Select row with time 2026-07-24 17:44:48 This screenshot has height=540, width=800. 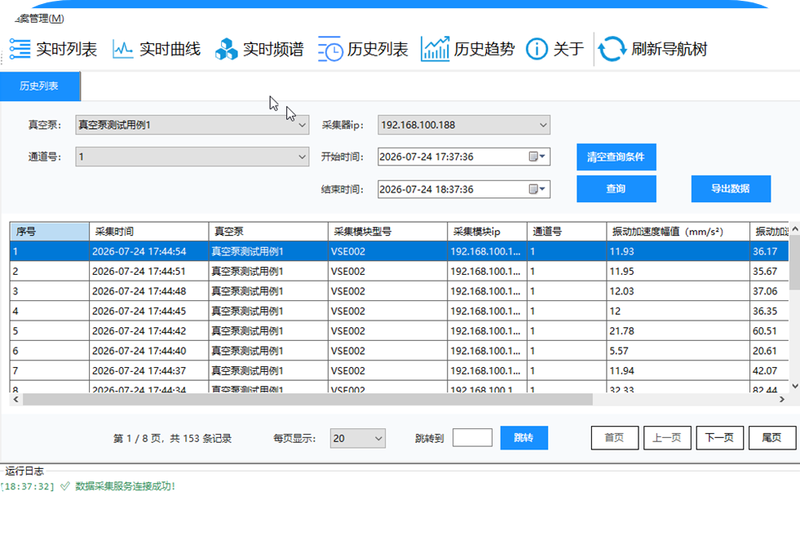pos(399,291)
